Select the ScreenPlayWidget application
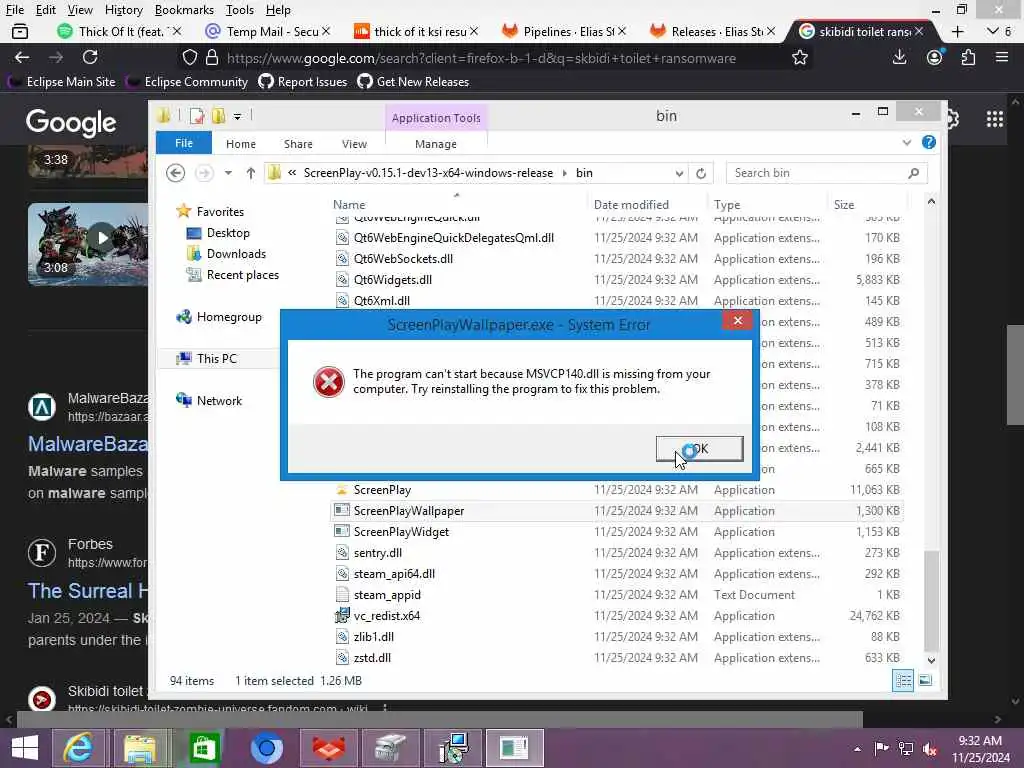The height and width of the screenshot is (768, 1024). tap(401, 532)
